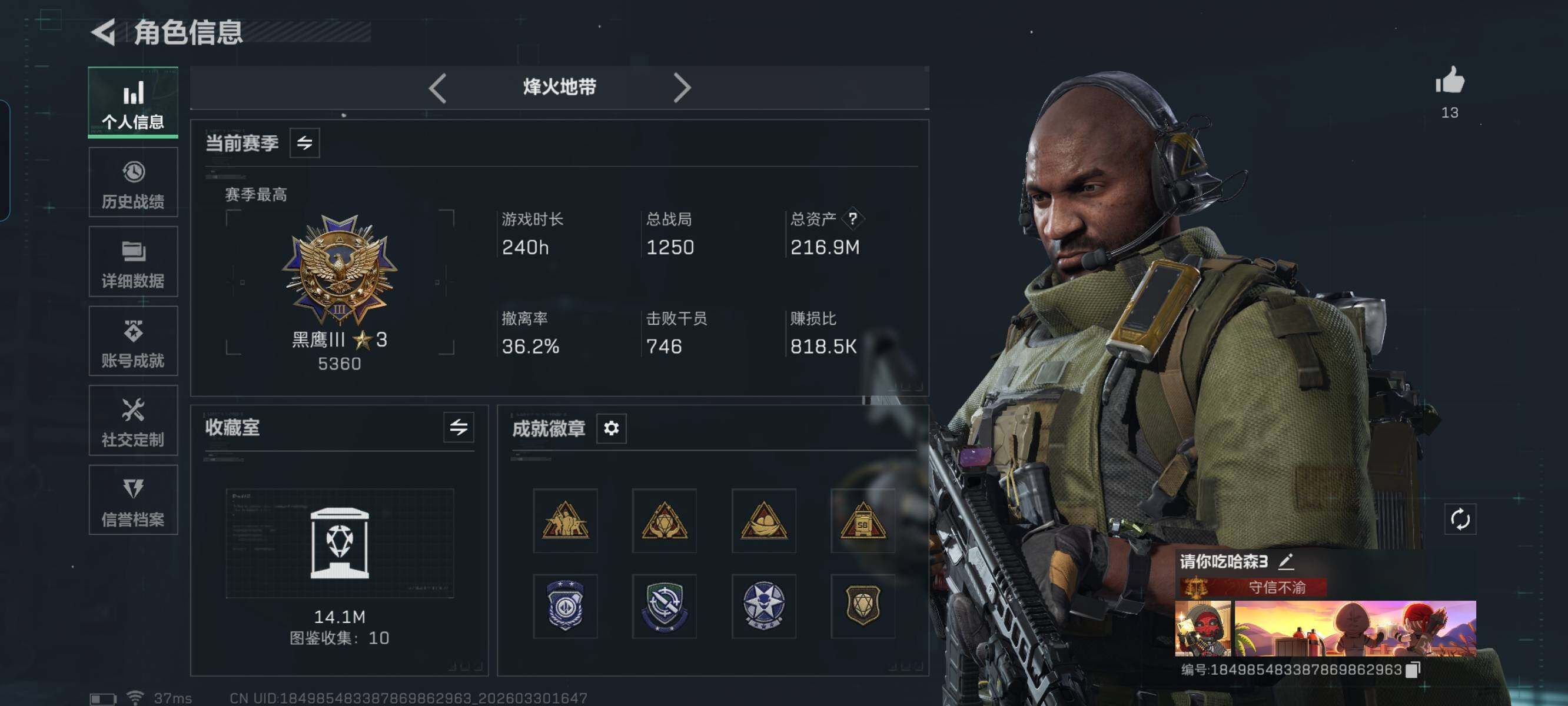Open the 详细数据 tab

click(x=133, y=262)
